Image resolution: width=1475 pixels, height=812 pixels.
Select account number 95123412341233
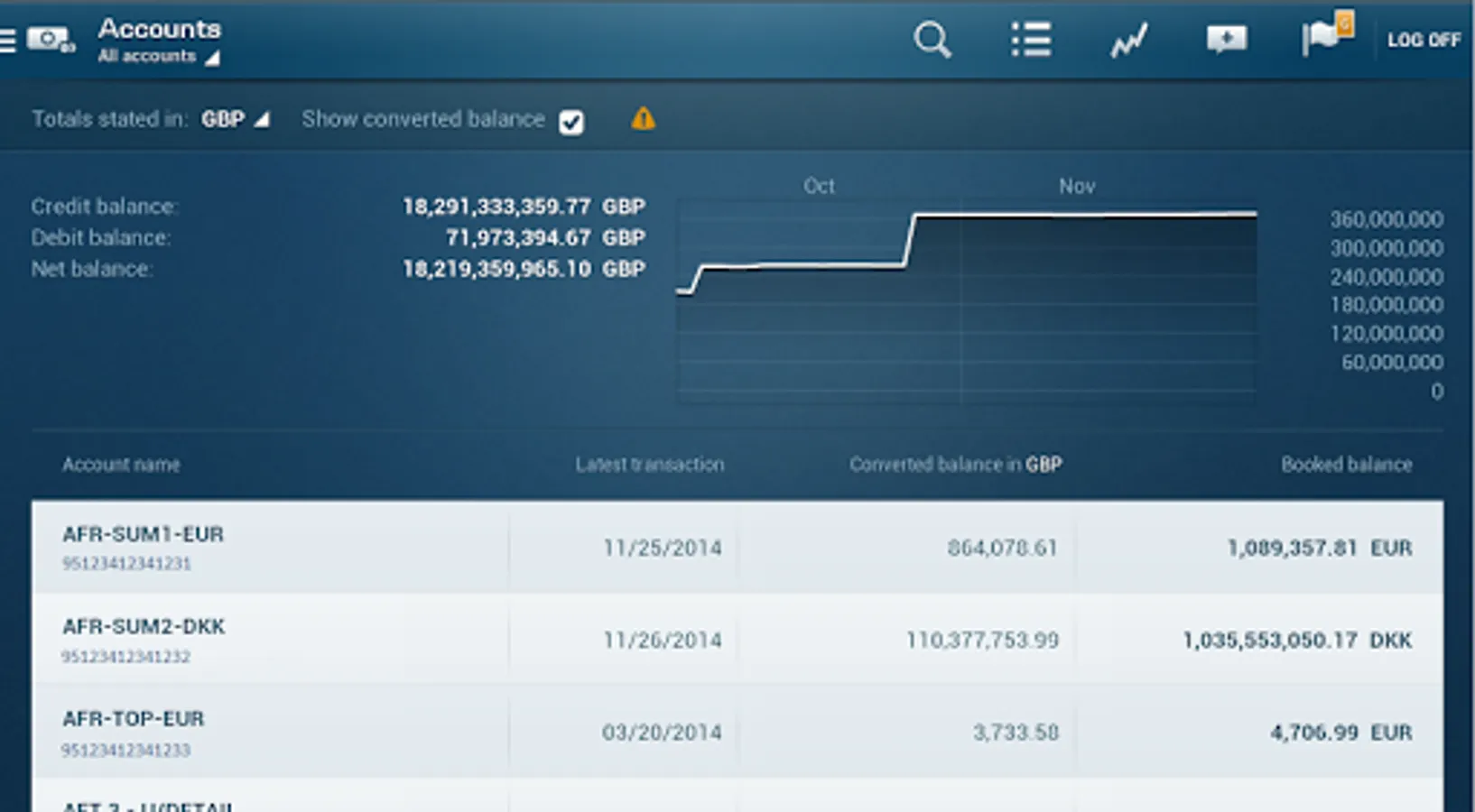pyautogui.click(x=126, y=750)
